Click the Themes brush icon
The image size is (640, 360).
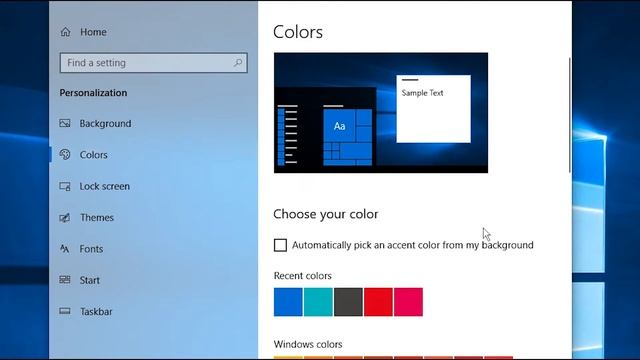(65, 218)
